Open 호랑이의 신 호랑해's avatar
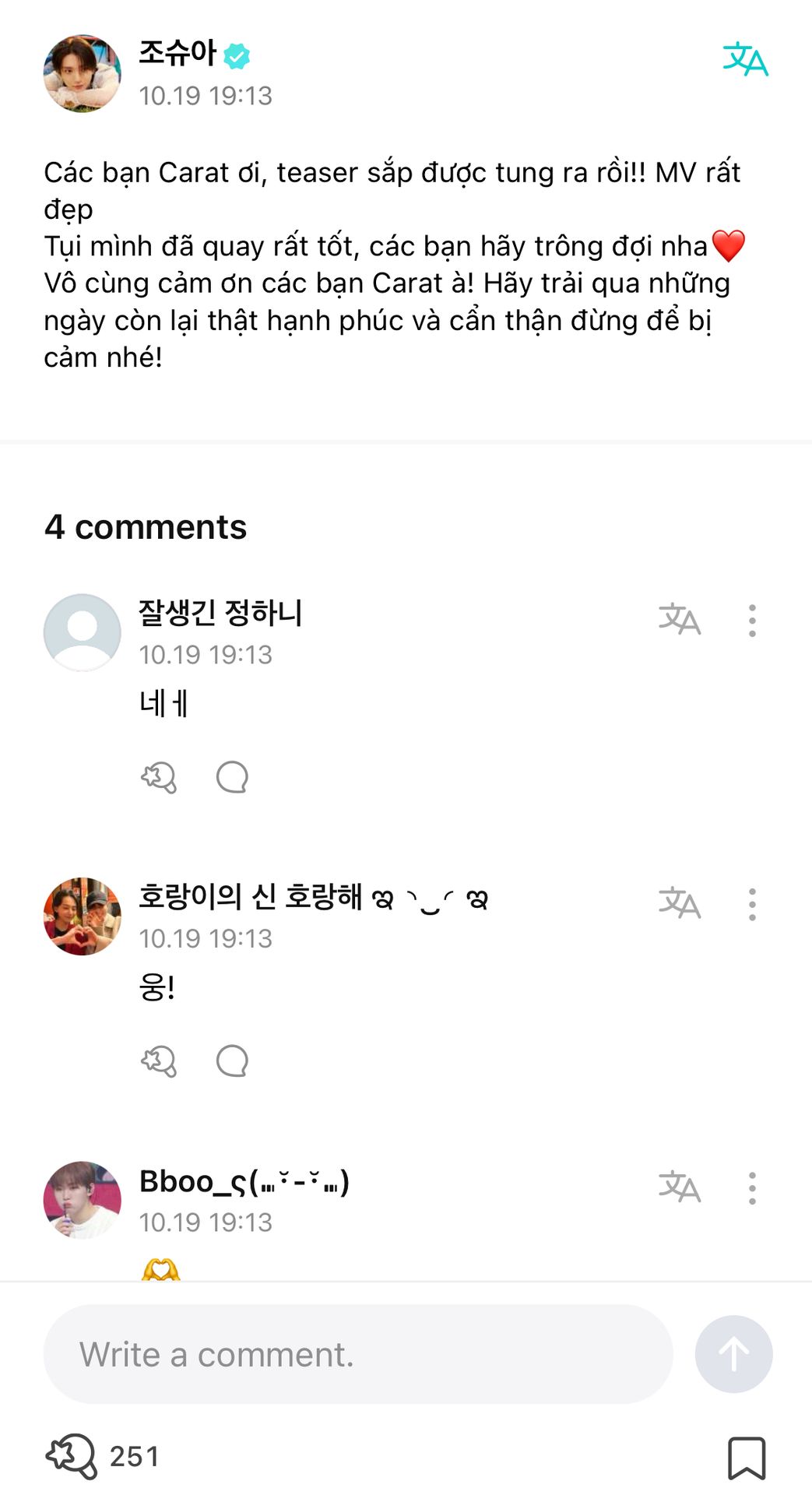 (x=83, y=916)
